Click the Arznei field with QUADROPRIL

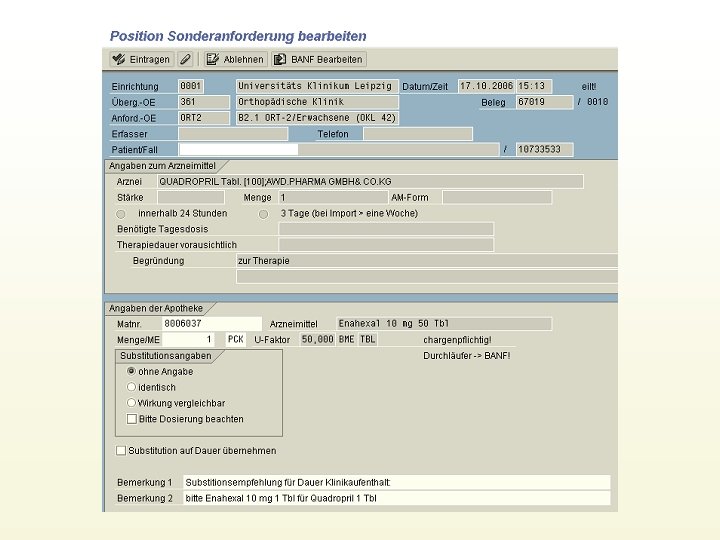(x=371, y=181)
